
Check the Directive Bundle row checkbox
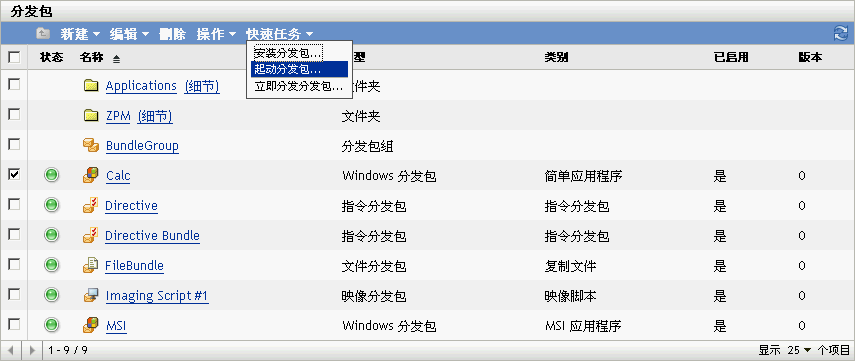[x=14, y=234]
